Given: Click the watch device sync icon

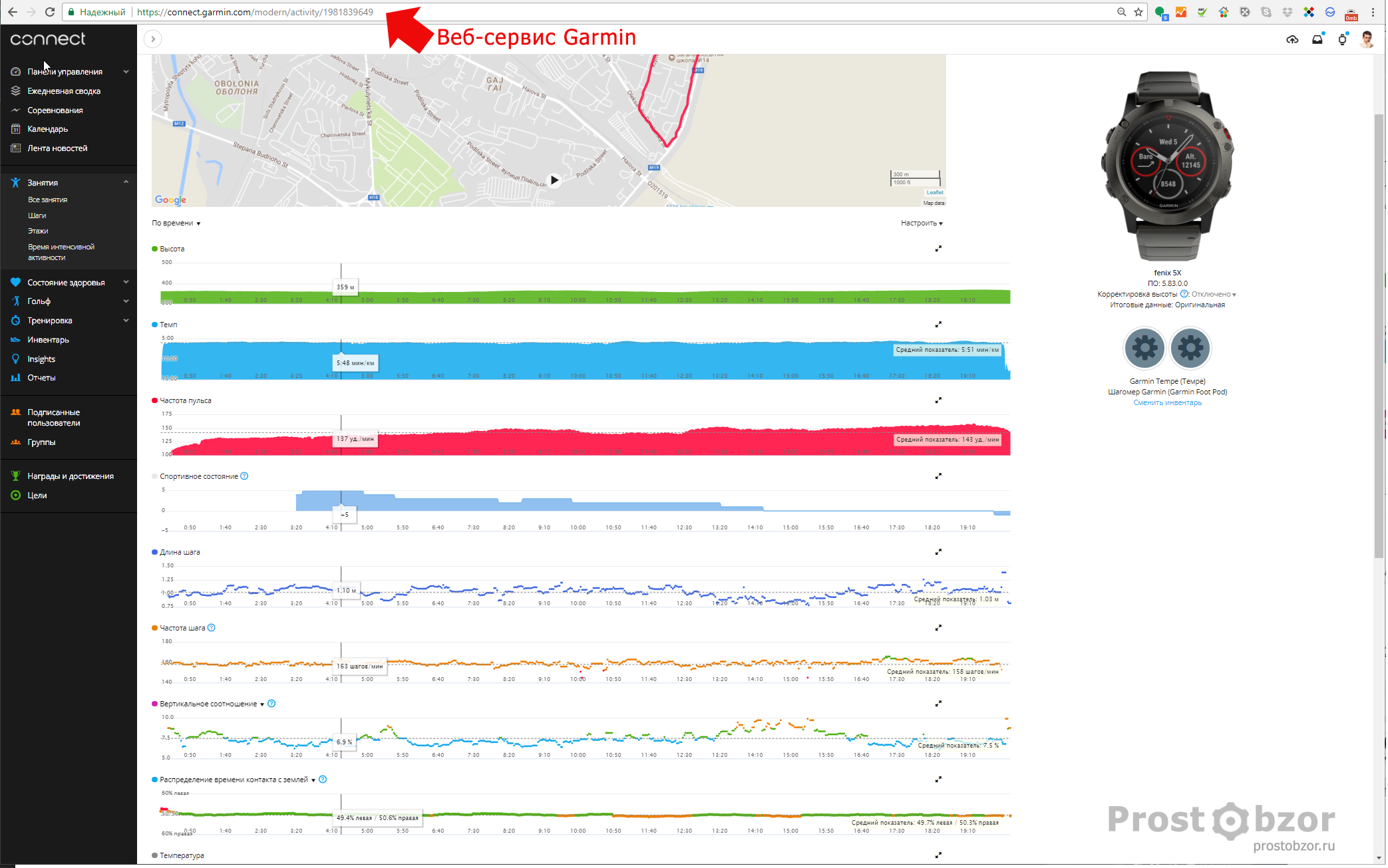Looking at the screenshot, I should point(1342,40).
